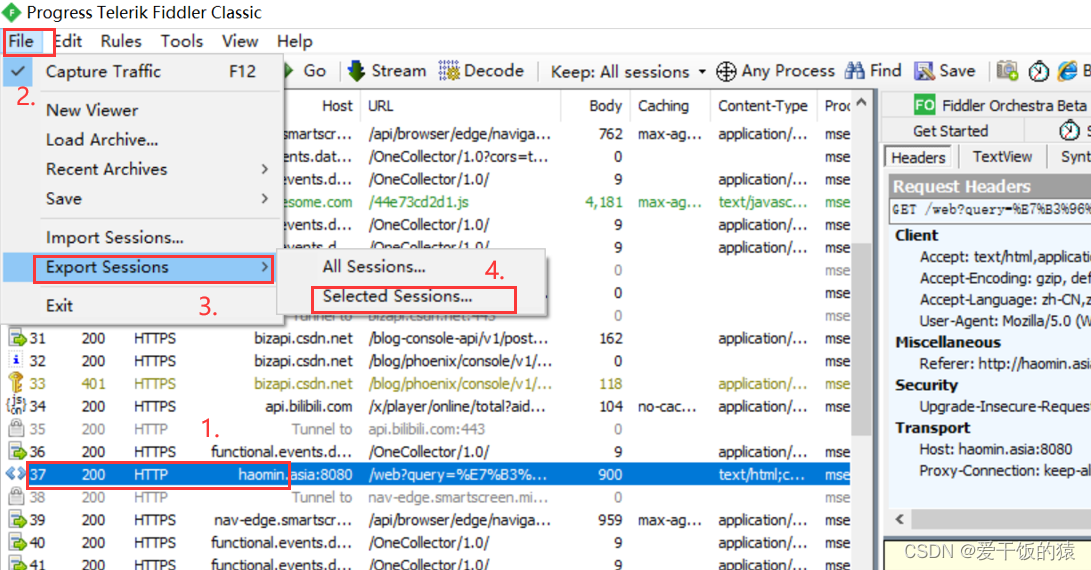Click the timer stopwatch toolbar icon
This screenshot has width=1091, height=570.
click(1039, 71)
